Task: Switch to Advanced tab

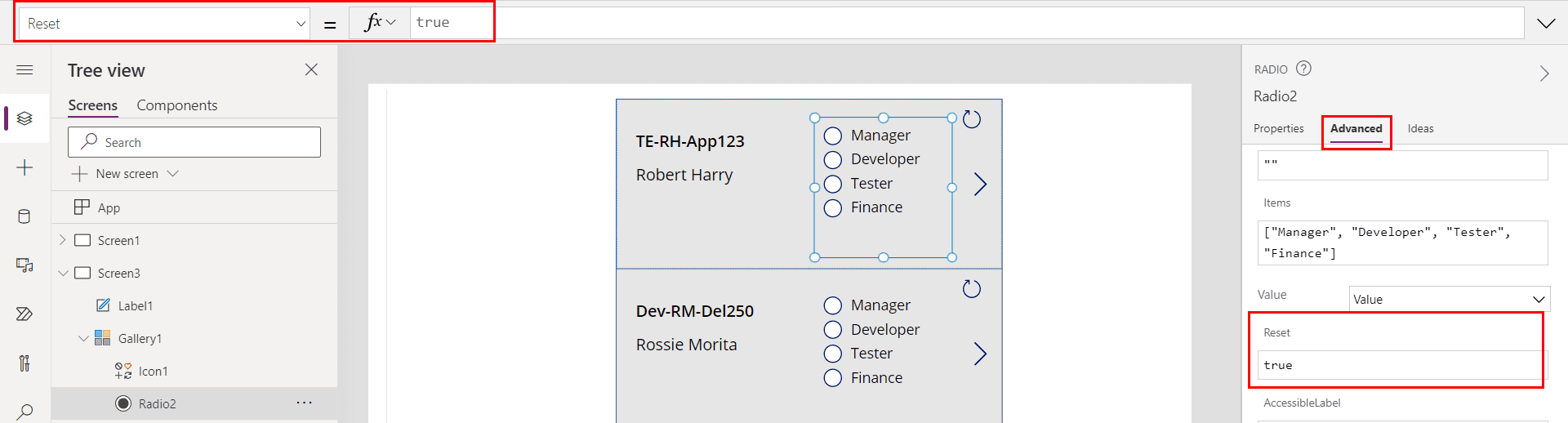Action: coord(1356,128)
